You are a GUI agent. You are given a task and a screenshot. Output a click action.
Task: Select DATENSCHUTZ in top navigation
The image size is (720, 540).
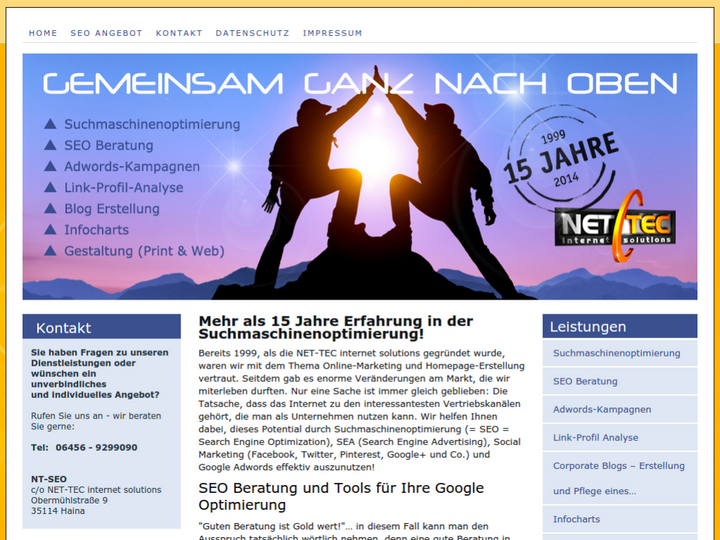point(252,33)
